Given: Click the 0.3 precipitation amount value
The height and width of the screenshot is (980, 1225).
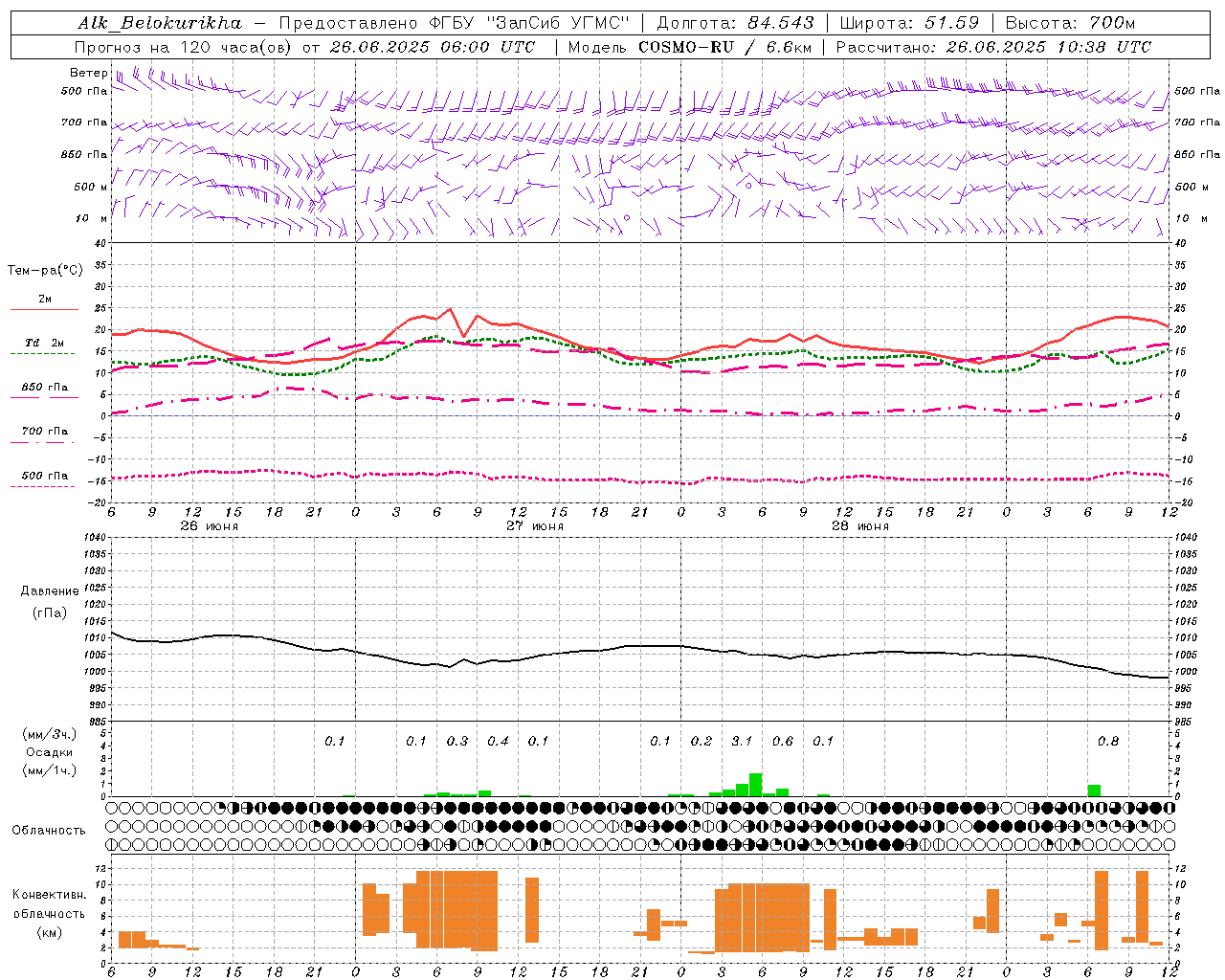Looking at the screenshot, I should click(457, 741).
